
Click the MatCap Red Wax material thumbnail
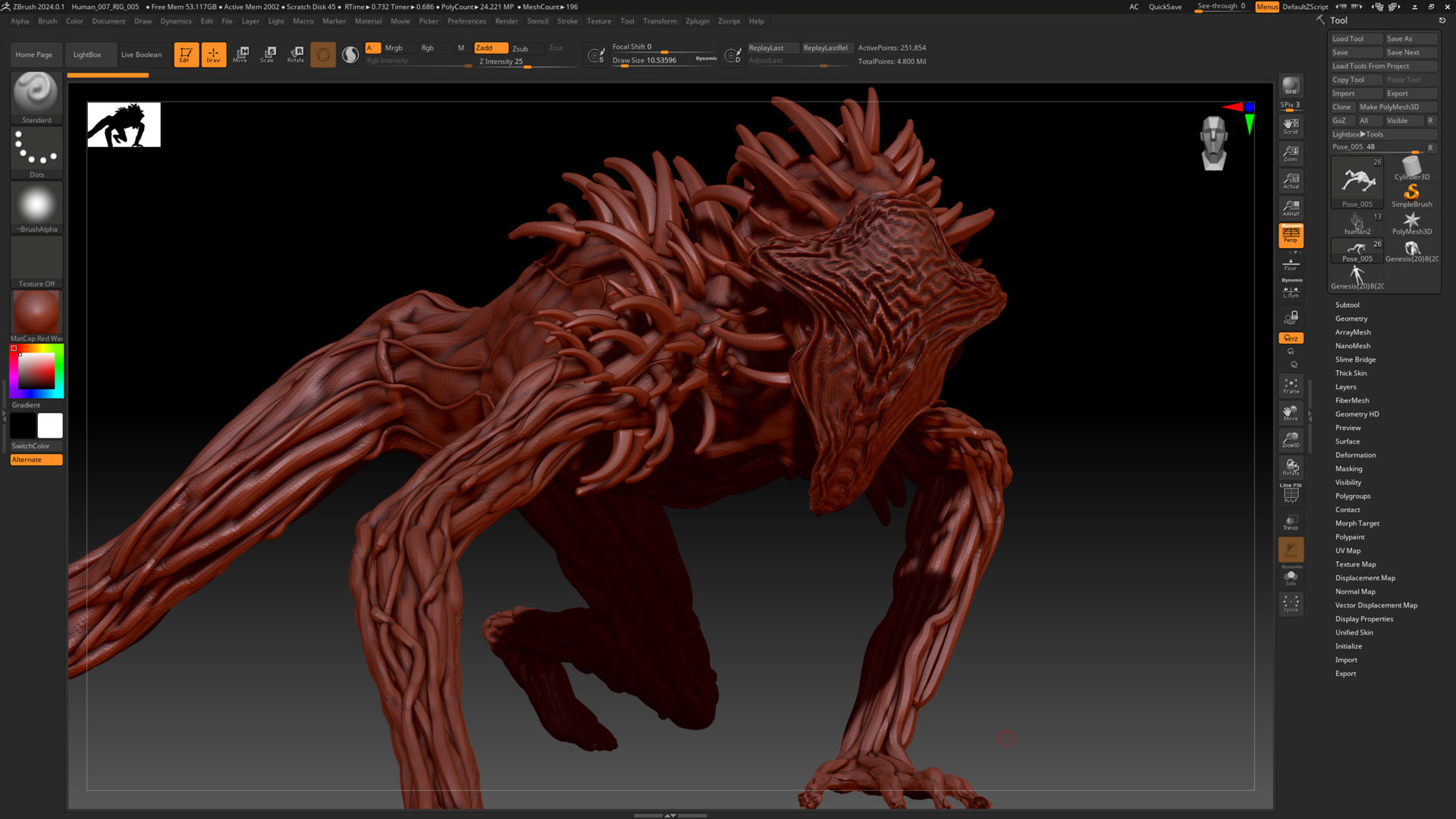tap(36, 312)
